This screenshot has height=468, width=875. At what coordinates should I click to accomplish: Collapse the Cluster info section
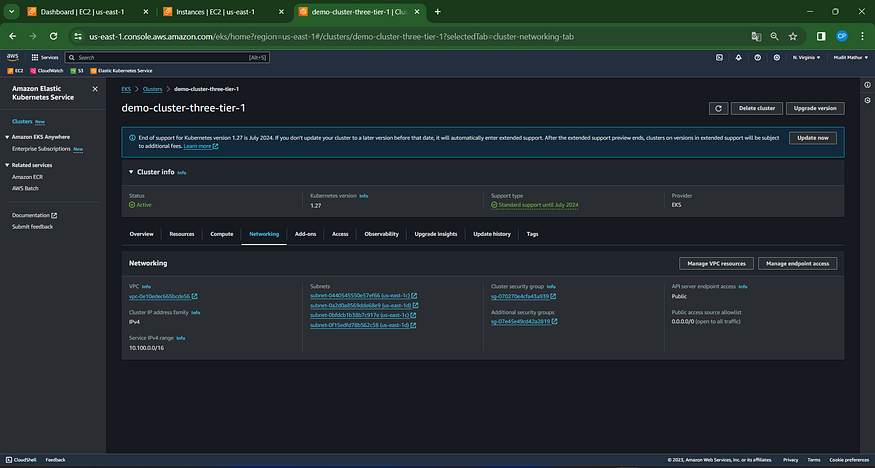pos(131,172)
